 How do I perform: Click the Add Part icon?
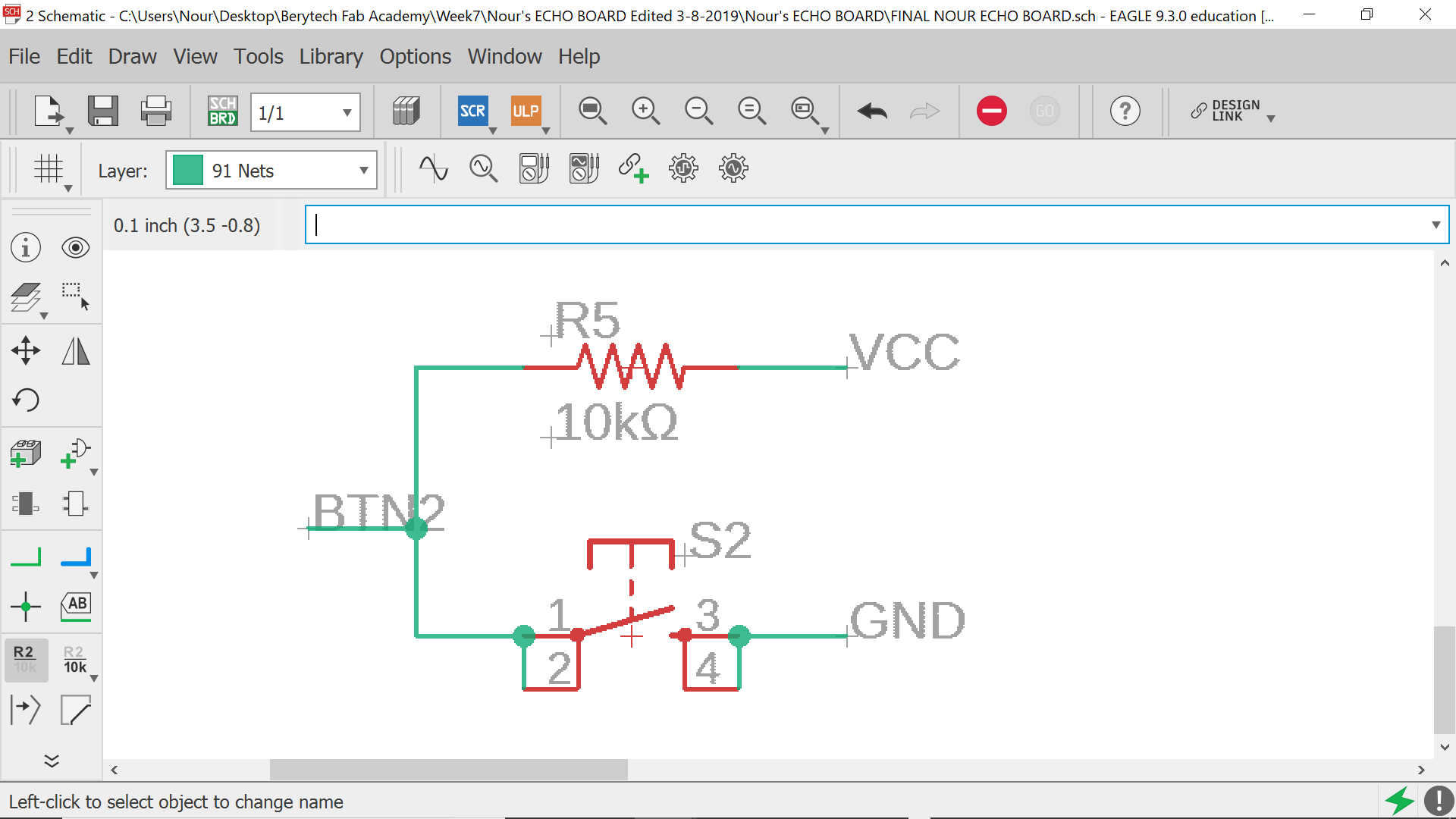(x=26, y=453)
